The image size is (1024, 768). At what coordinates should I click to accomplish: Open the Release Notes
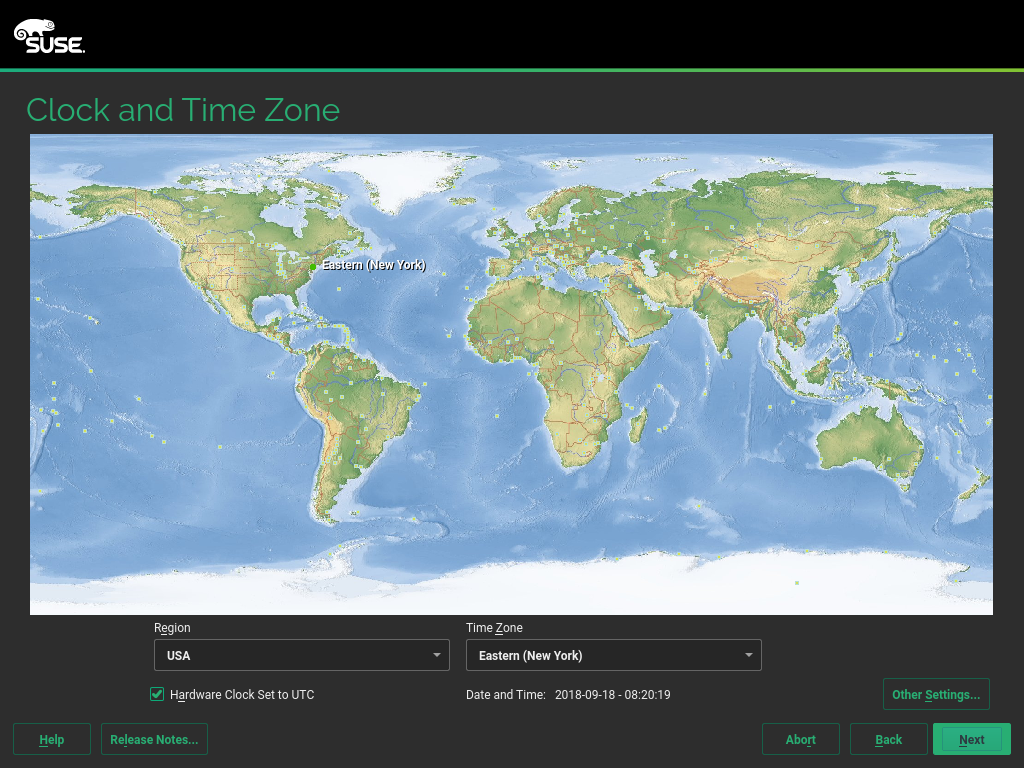(154, 739)
